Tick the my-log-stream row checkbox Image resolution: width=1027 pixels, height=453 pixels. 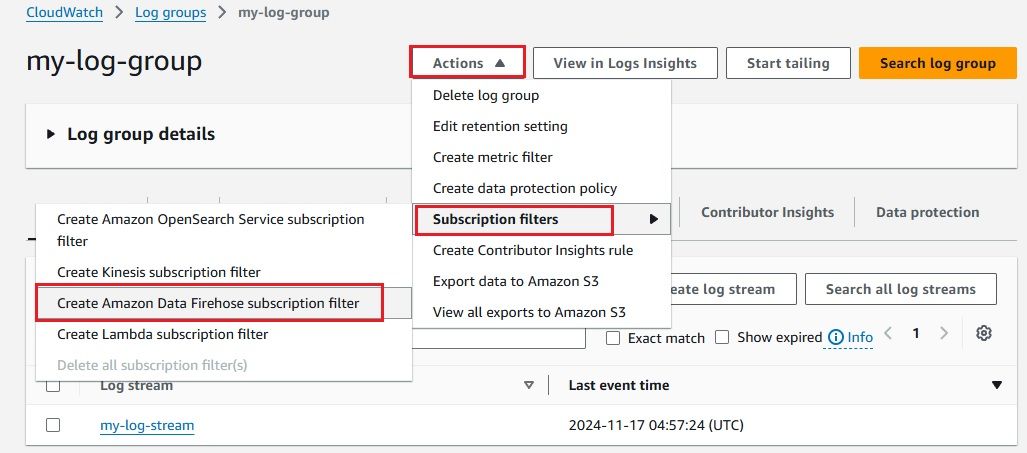53,426
